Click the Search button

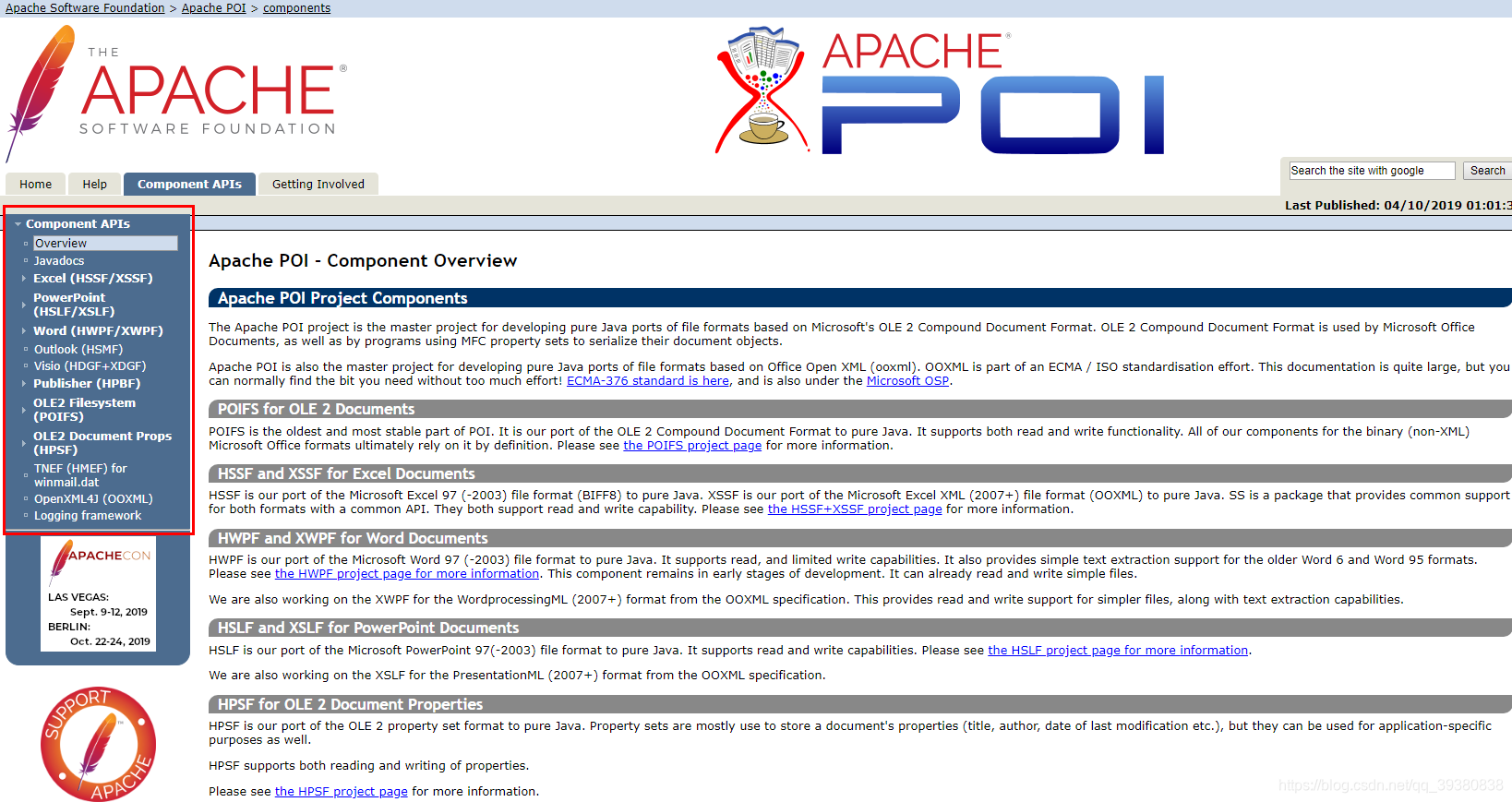click(x=1487, y=171)
